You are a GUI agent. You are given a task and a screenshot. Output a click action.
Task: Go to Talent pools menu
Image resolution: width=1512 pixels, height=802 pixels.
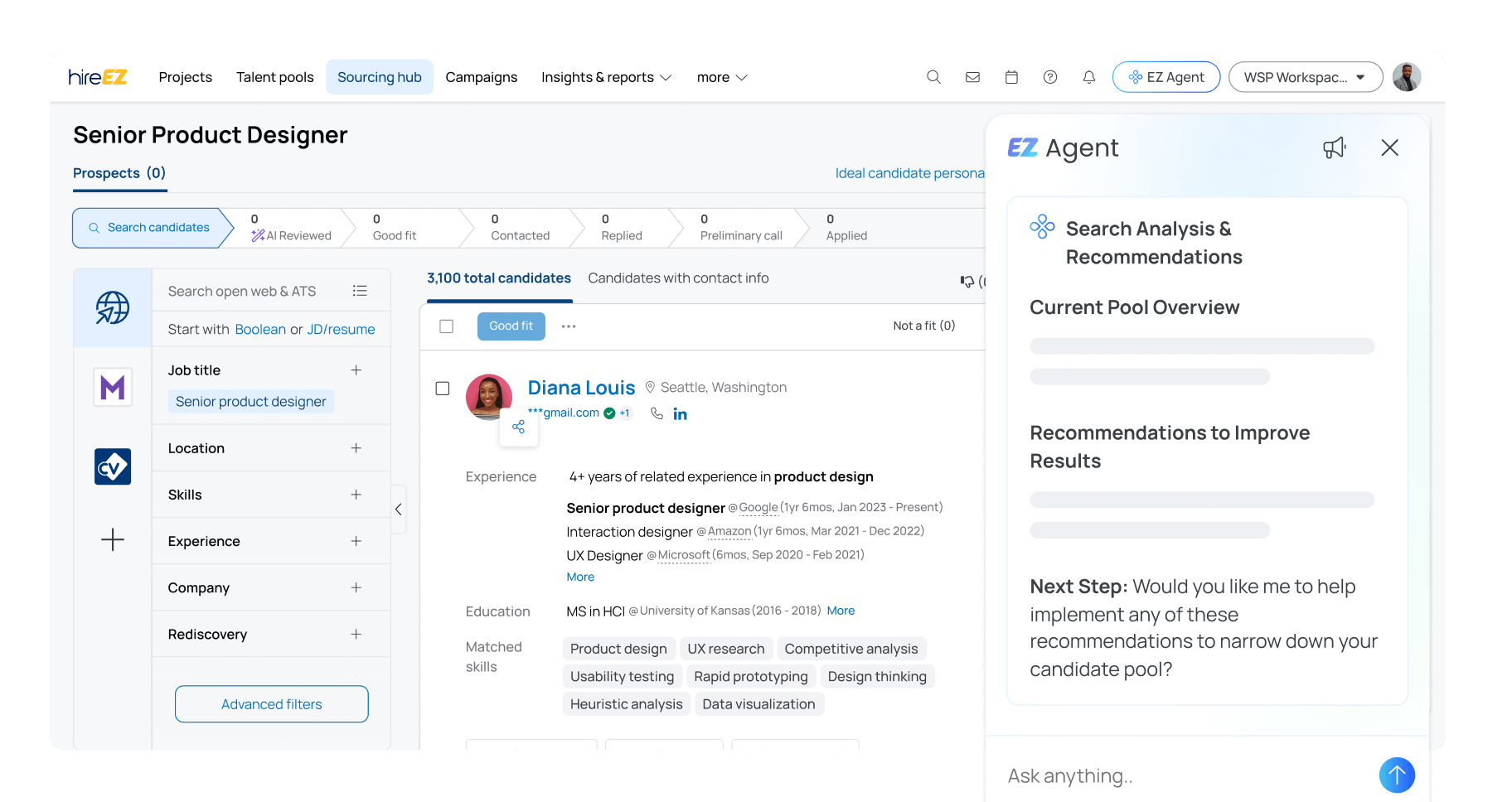point(275,77)
